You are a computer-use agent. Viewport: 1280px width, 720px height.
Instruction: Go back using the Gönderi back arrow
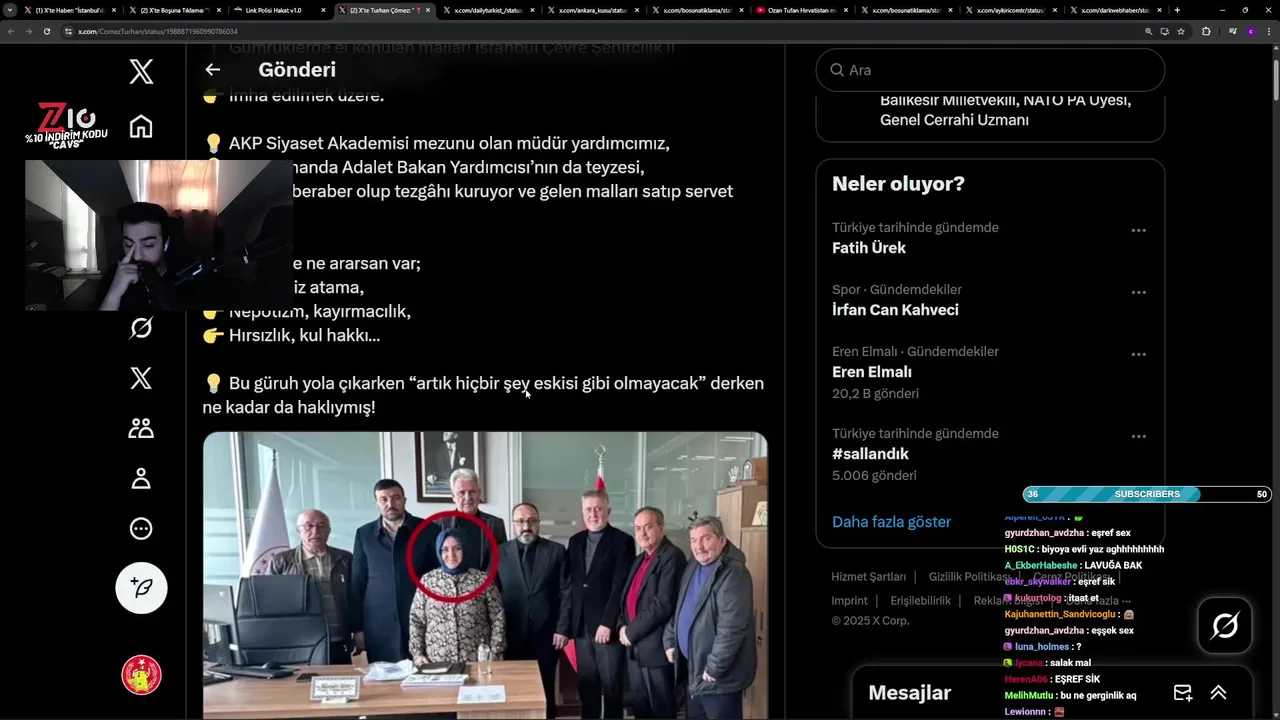click(212, 70)
